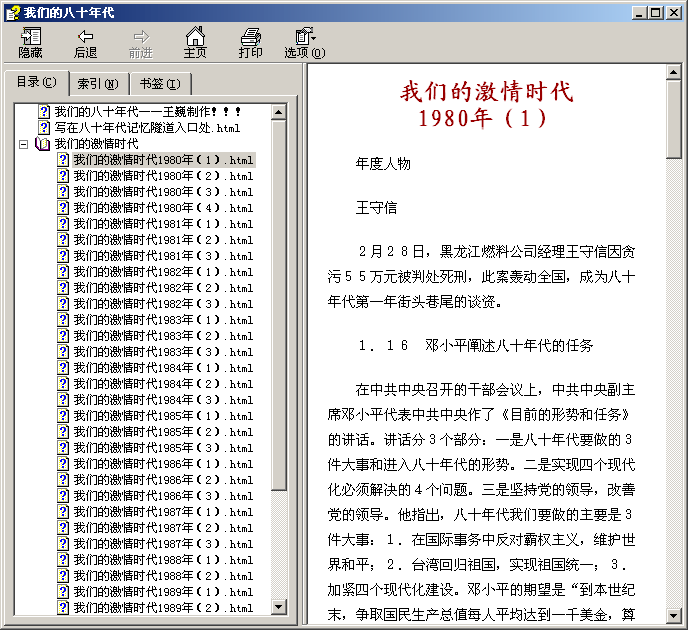Open topic 我们的激情时代1989年（2）.html
Screen dimensions: 688x630
click(162, 608)
